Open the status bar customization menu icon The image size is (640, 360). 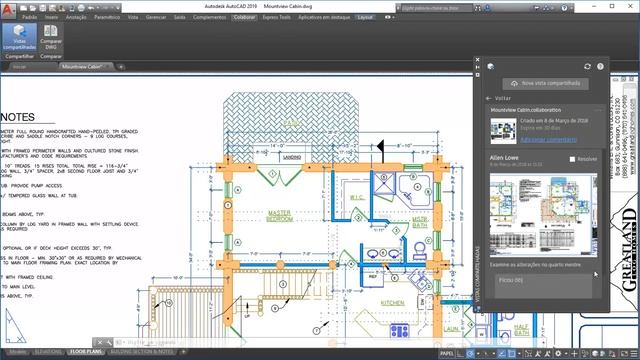pos(634,353)
